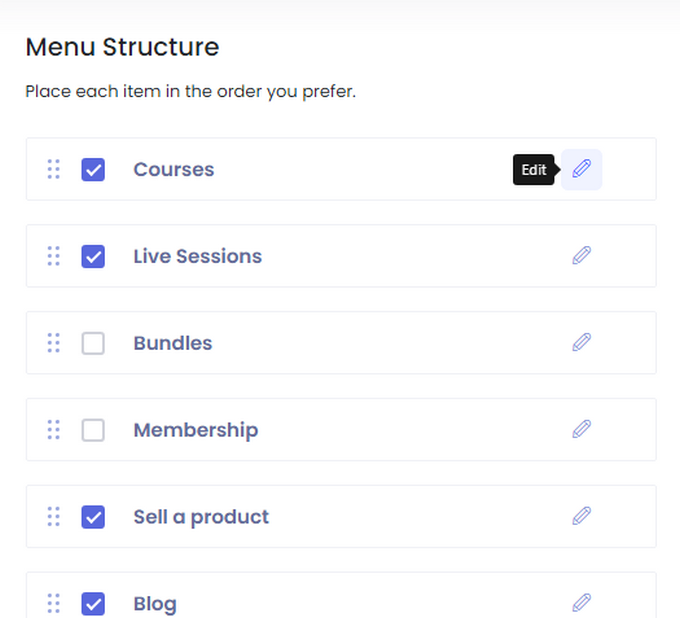
Task: Click the edit pencil for Courses
Action: tap(581, 169)
